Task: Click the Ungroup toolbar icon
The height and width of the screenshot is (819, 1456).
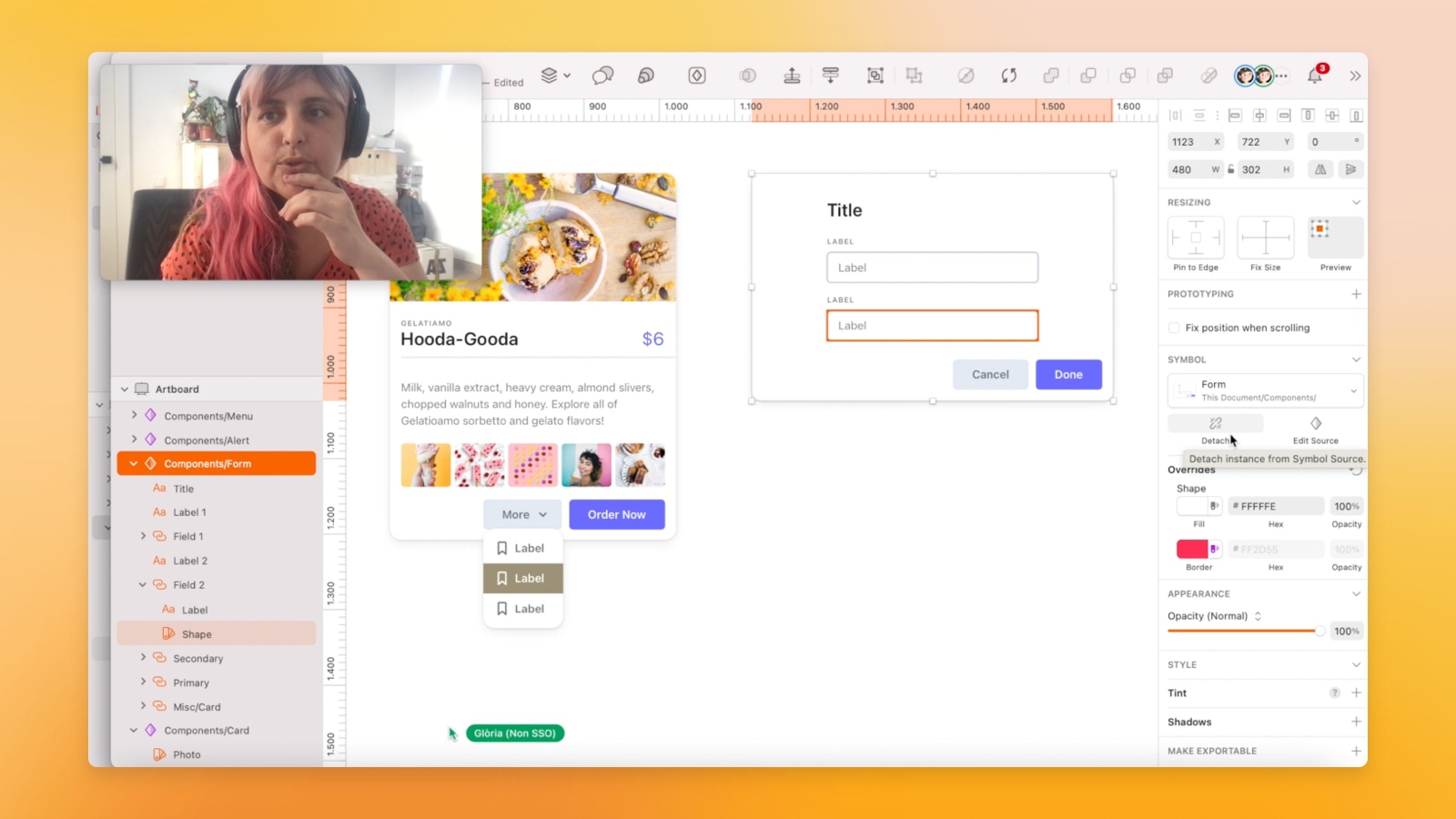Action: coord(914,76)
